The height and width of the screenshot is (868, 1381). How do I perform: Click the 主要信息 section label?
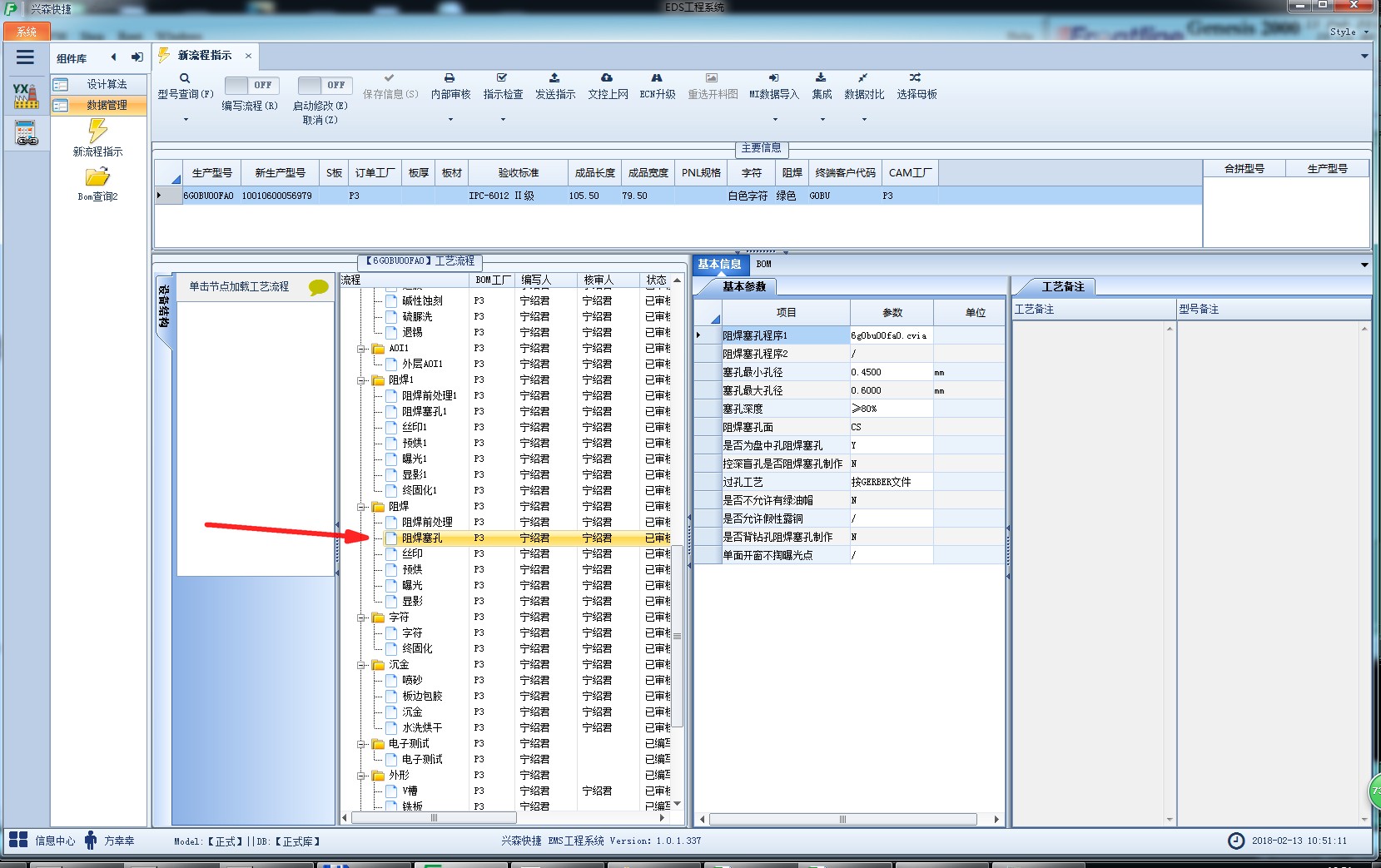point(762,147)
